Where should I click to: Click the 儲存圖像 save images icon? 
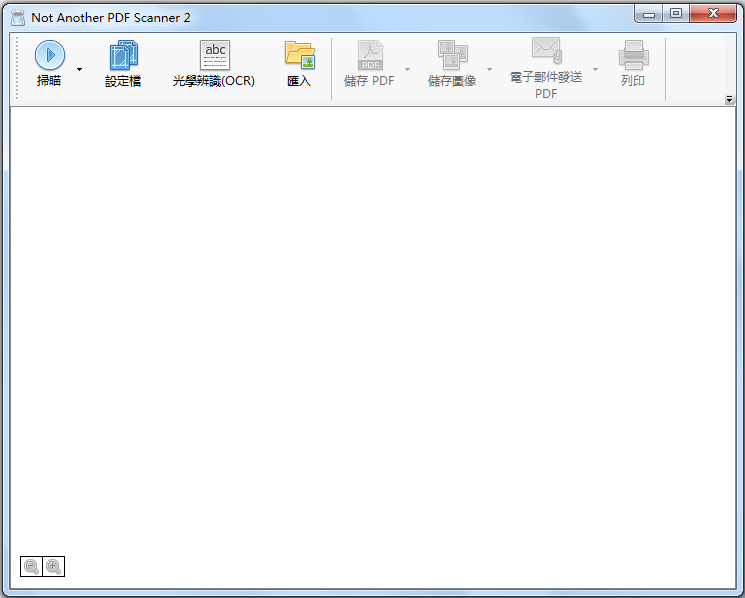(x=452, y=55)
